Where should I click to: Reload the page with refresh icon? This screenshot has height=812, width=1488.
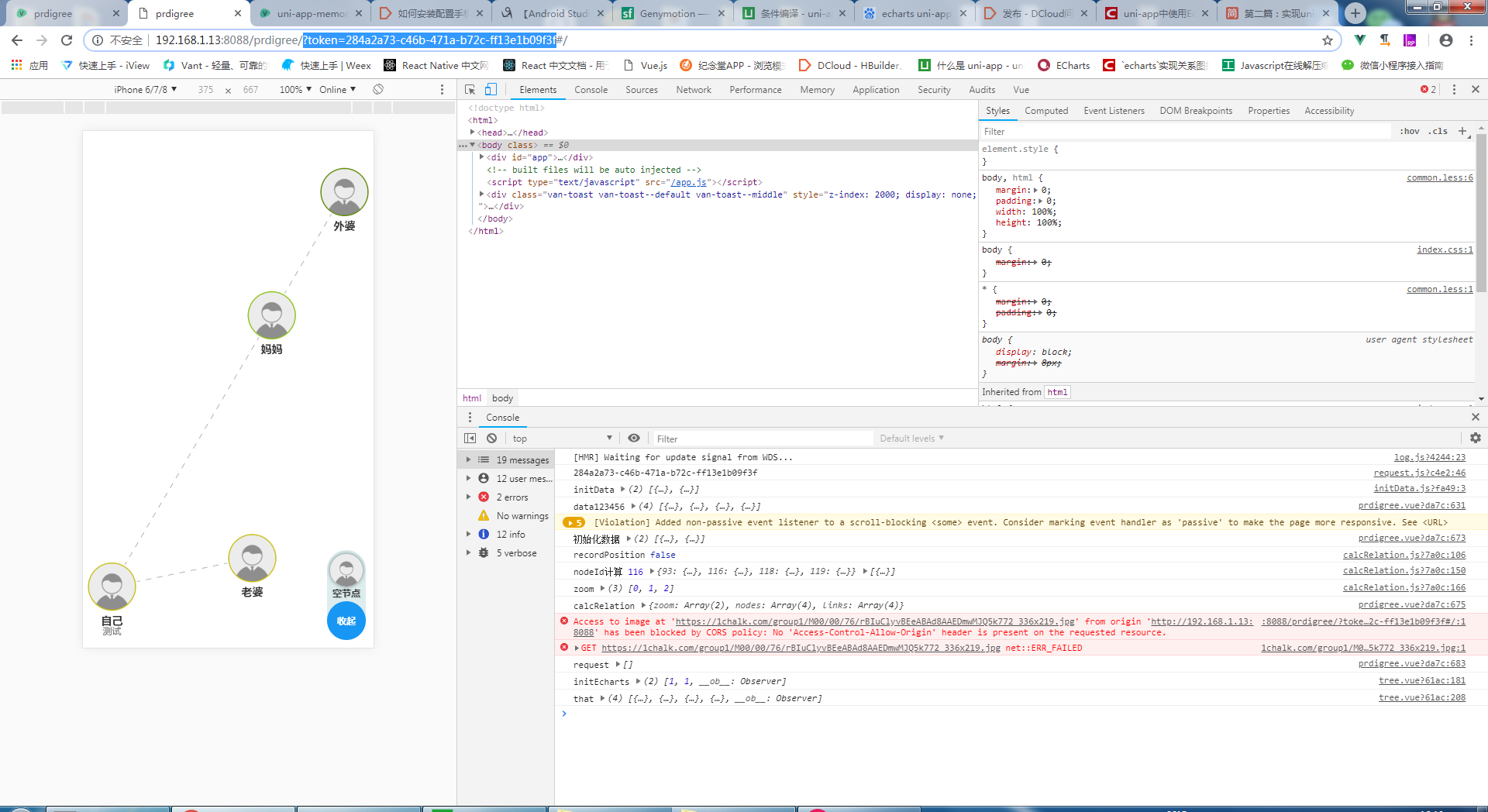pos(67,40)
